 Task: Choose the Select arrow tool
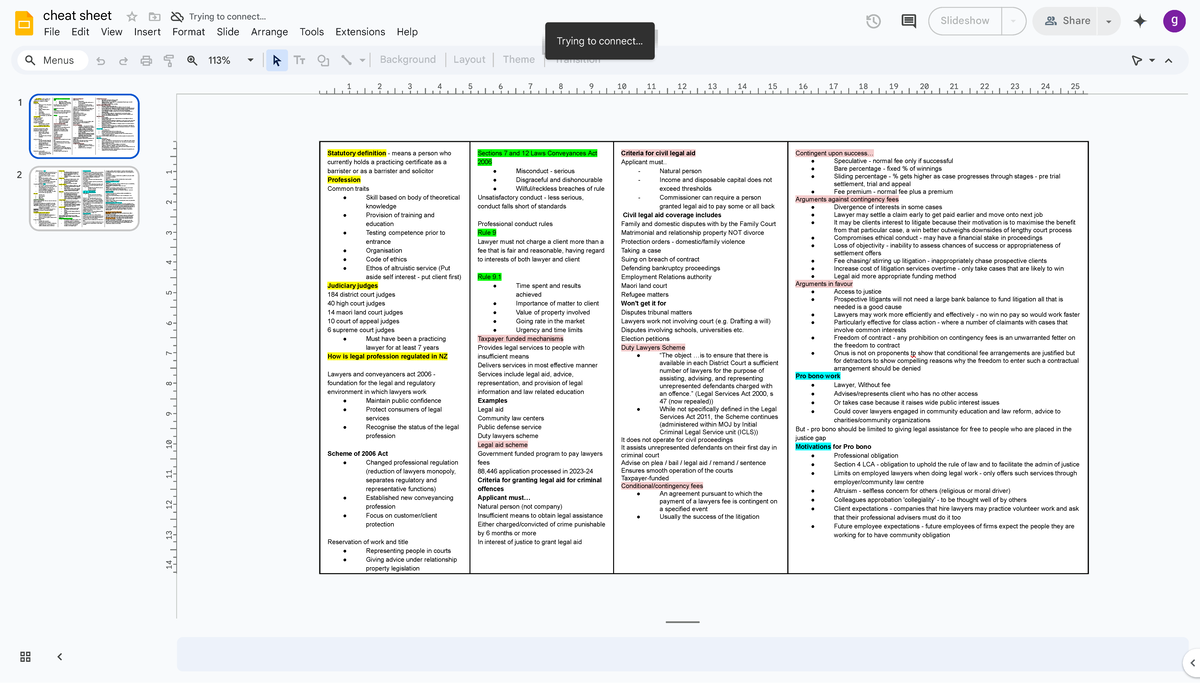point(277,60)
